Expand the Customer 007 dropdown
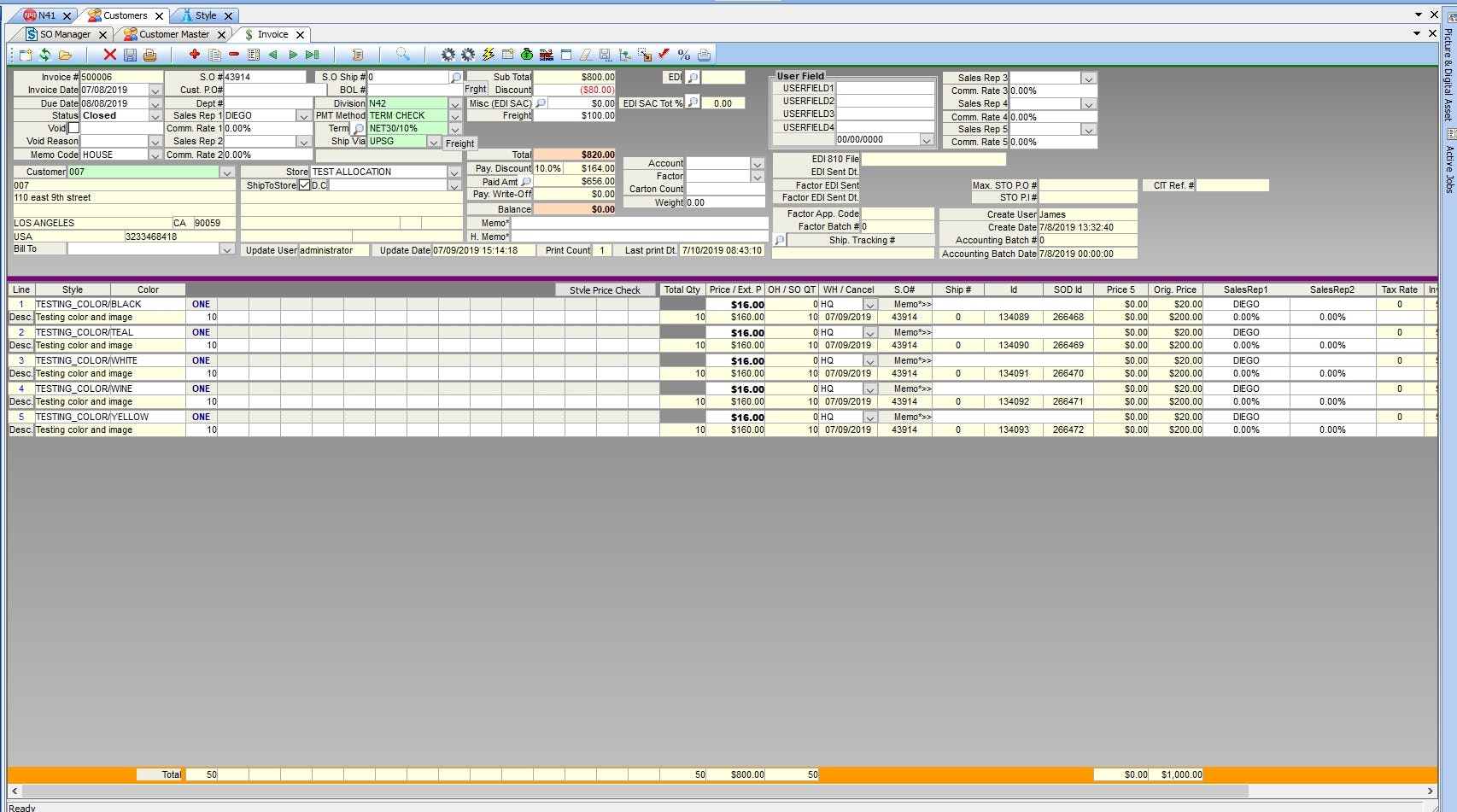This screenshot has height=812, width=1457. click(227, 172)
